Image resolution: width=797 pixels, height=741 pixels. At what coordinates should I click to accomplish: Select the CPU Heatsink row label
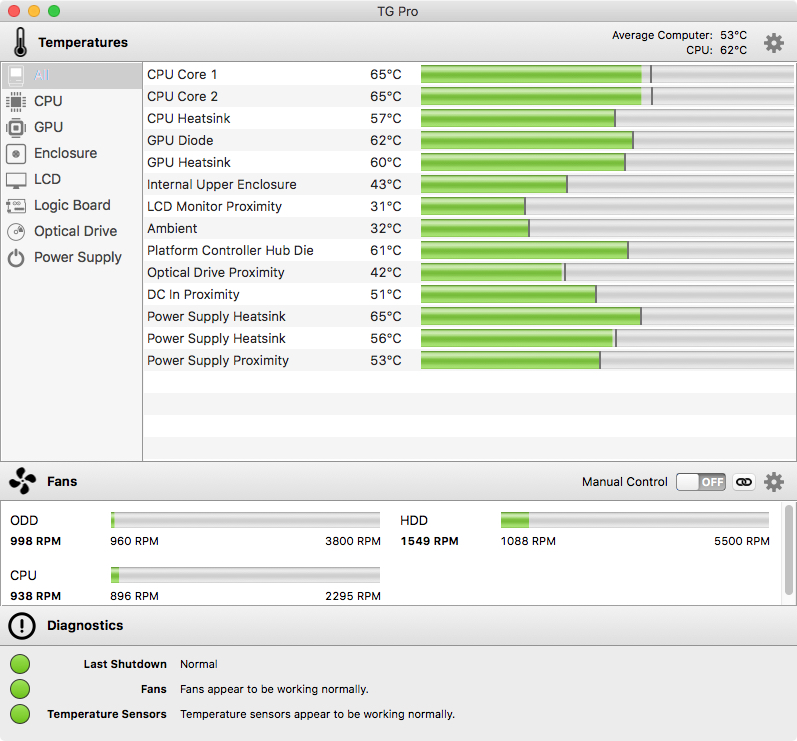(189, 118)
